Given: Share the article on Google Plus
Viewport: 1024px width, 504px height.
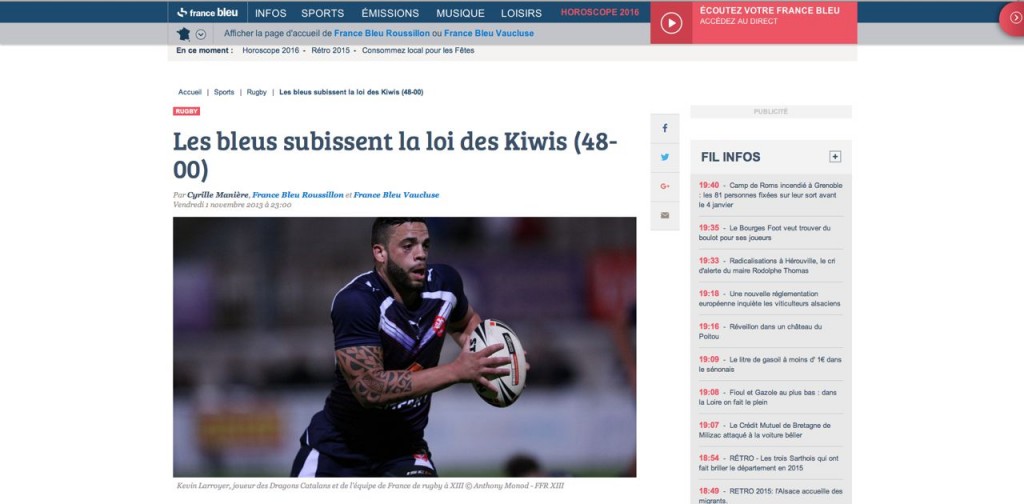Looking at the screenshot, I should pyautogui.click(x=665, y=187).
